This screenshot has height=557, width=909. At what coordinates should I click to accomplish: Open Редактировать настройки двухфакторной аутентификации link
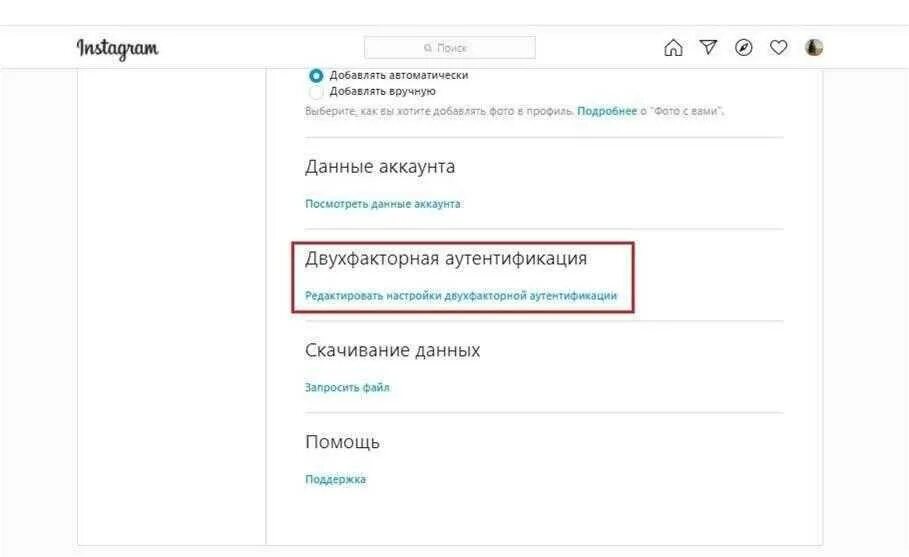461,296
